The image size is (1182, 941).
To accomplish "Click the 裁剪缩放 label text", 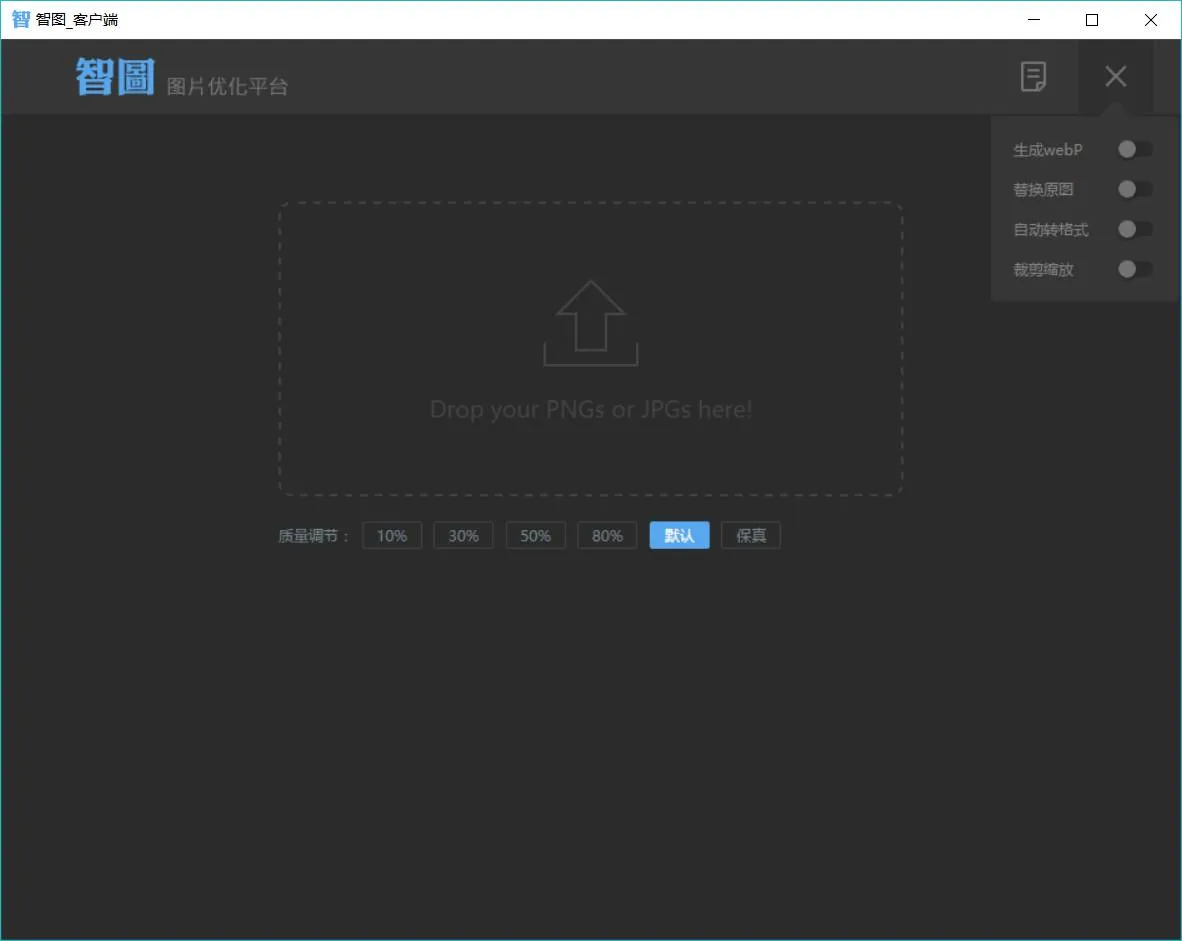I will pyautogui.click(x=1043, y=269).
